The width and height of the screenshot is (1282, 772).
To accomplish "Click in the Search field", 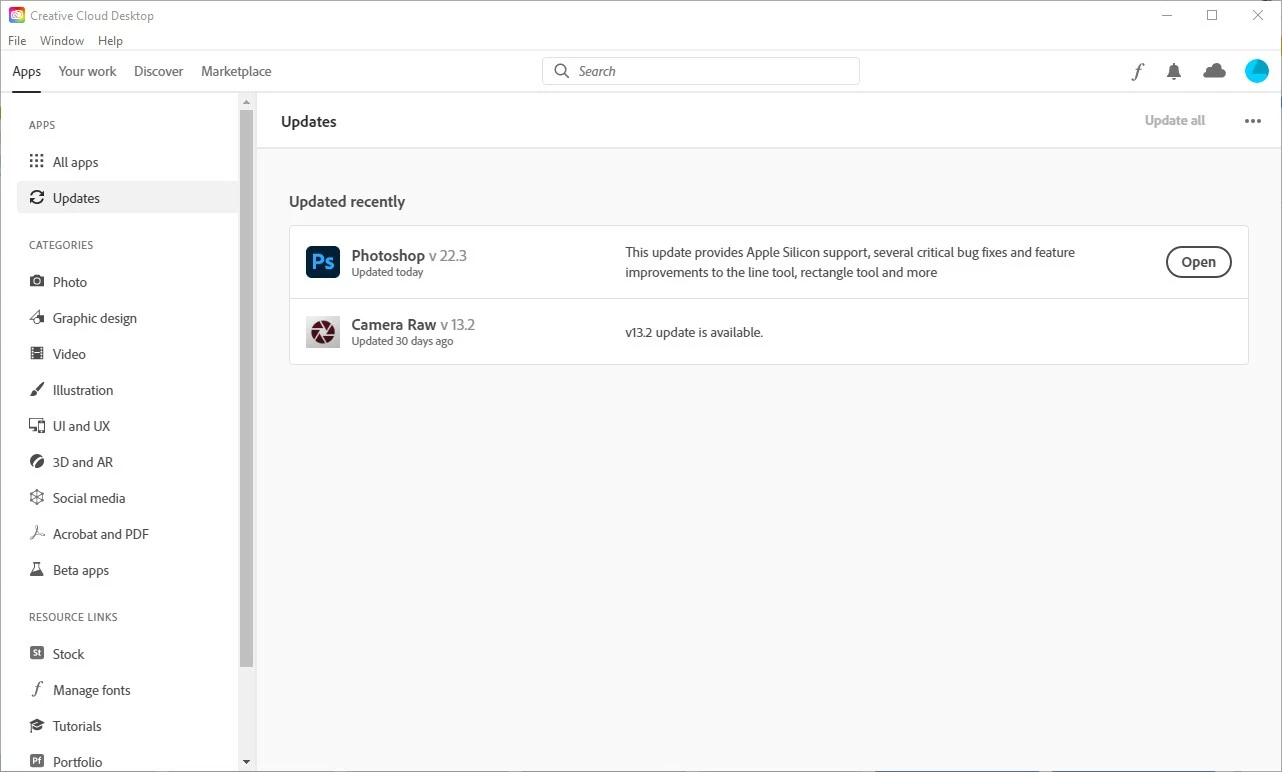I will [701, 71].
